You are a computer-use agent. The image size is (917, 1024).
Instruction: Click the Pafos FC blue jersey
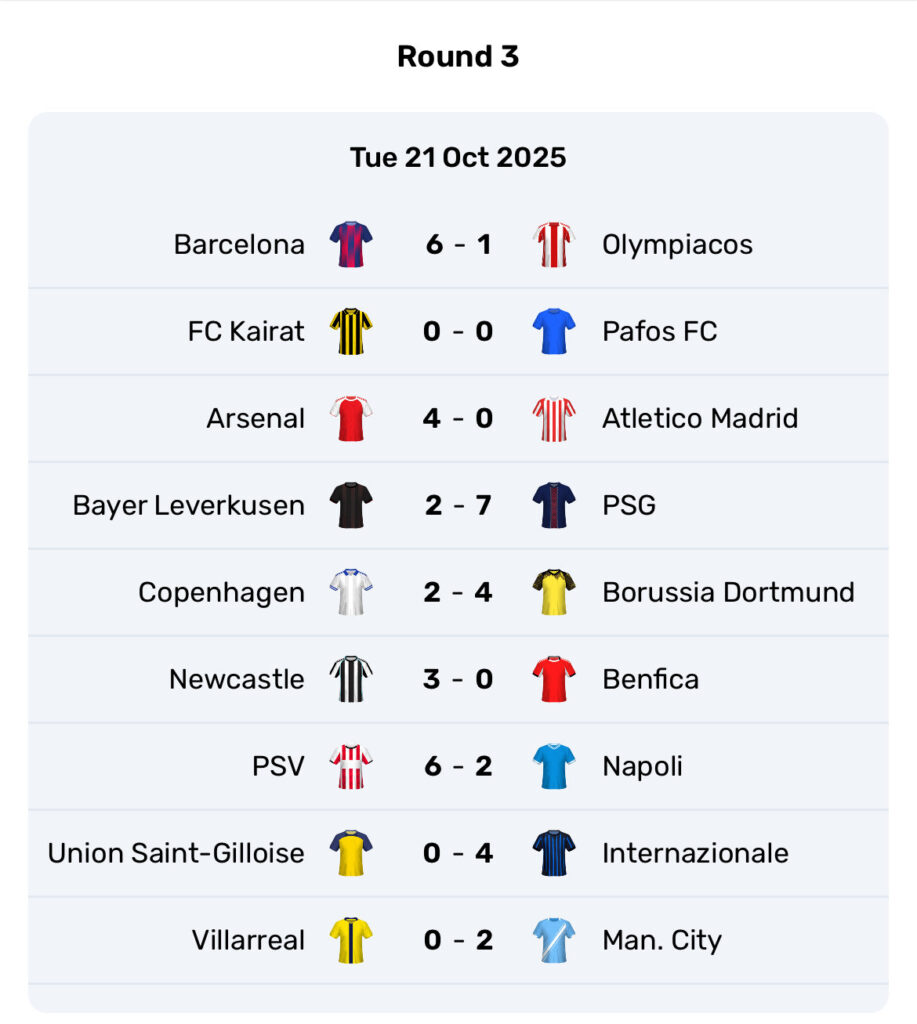554,332
